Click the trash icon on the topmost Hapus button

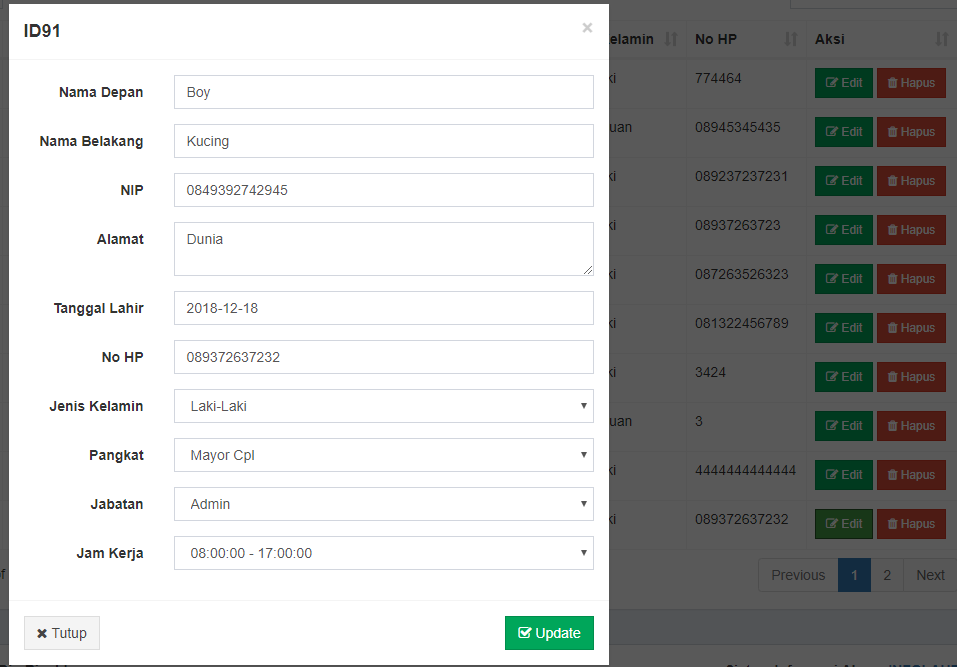pyautogui.click(x=894, y=82)
